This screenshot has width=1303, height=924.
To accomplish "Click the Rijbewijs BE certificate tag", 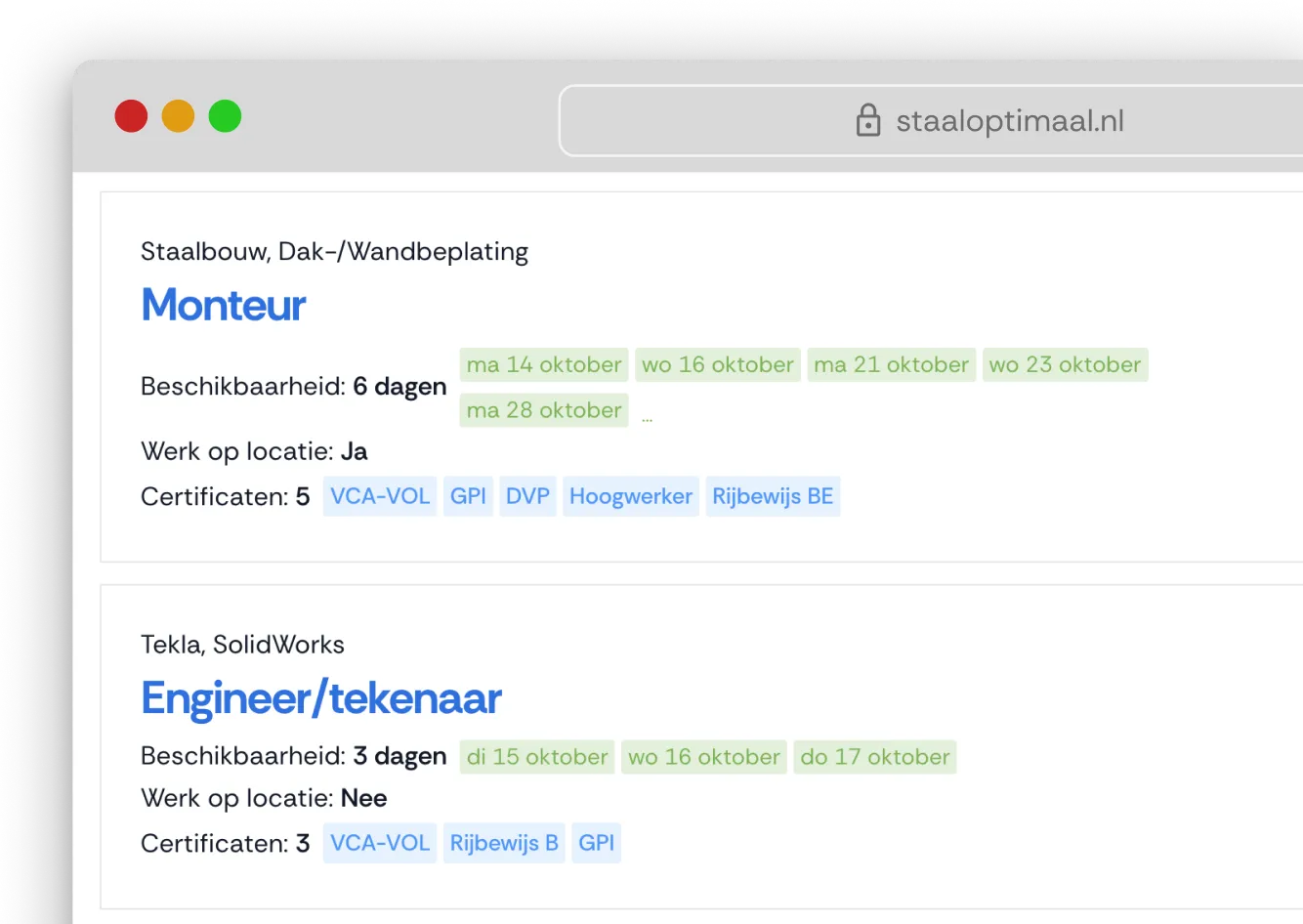I will [772, 496].
